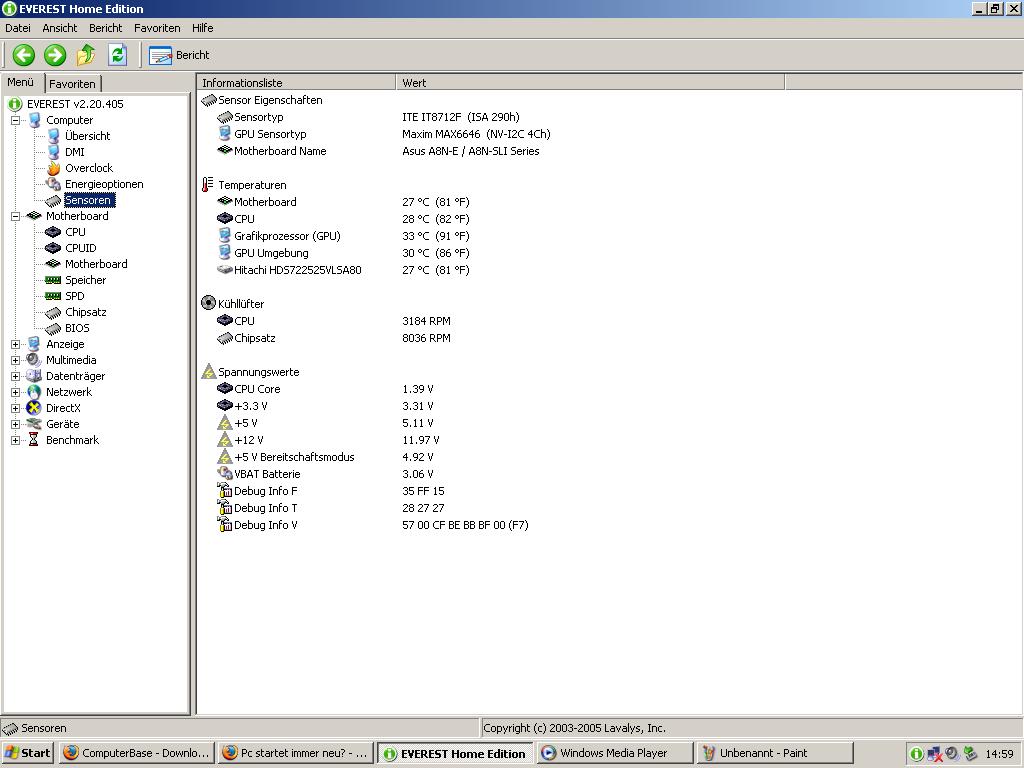Screen dimensions: 1024x768
Task: Expand the Multimedia tree node
Action: [x=16, y=360]
